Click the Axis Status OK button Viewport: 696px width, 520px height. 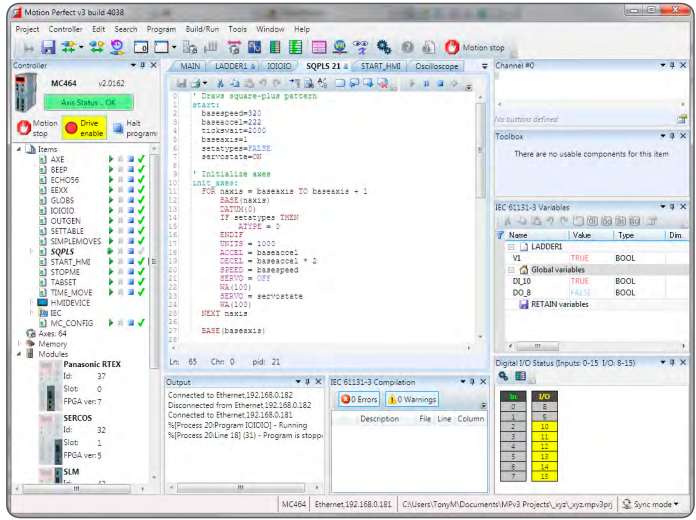(88, 103)
